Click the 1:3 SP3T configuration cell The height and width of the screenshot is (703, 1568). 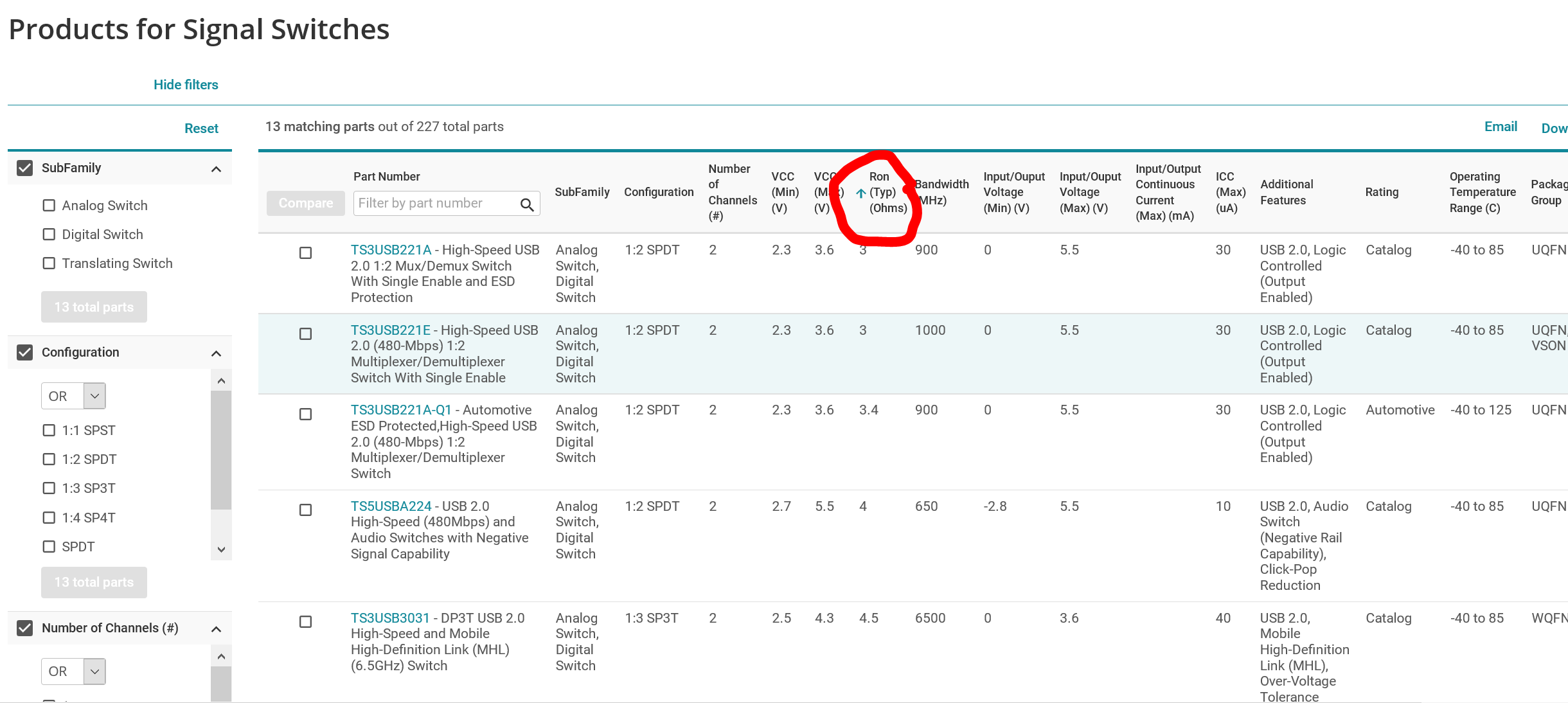tap(652, 618)
